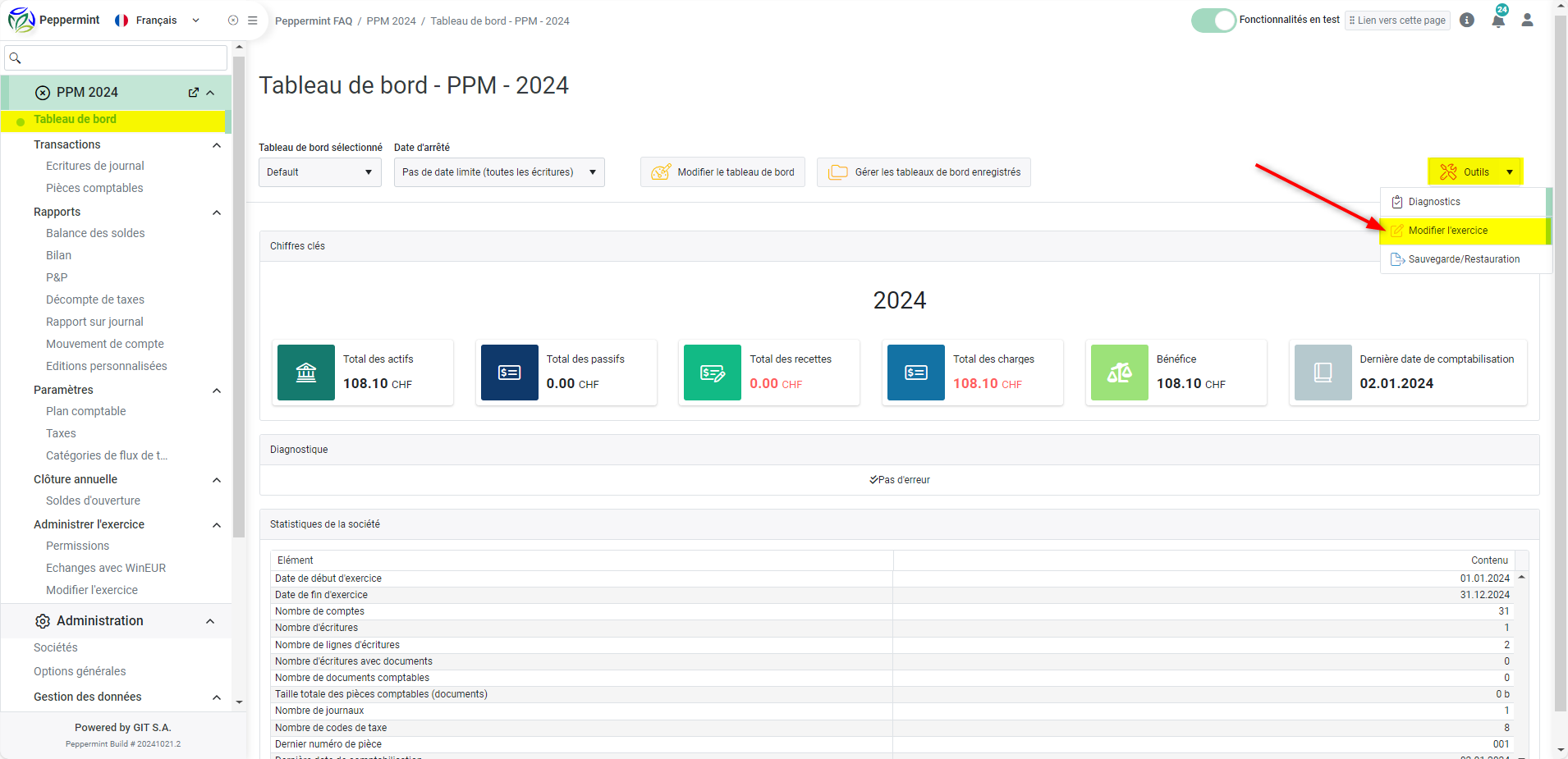This screenshot has width=1568, height=759.
Task: Open the language dropdown chevron
Action: click(x=195, y=21)
